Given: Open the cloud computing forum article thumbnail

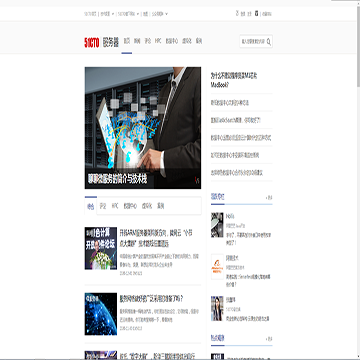Looking at the screenshot, I should tap(101, 248).
